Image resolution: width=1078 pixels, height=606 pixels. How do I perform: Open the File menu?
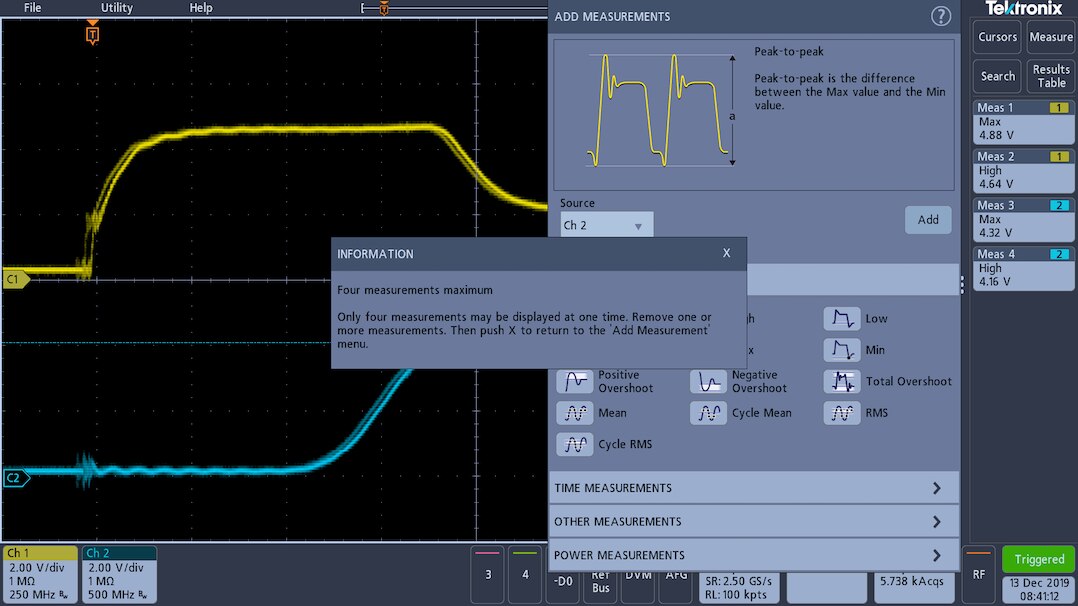tap(33, 8)
